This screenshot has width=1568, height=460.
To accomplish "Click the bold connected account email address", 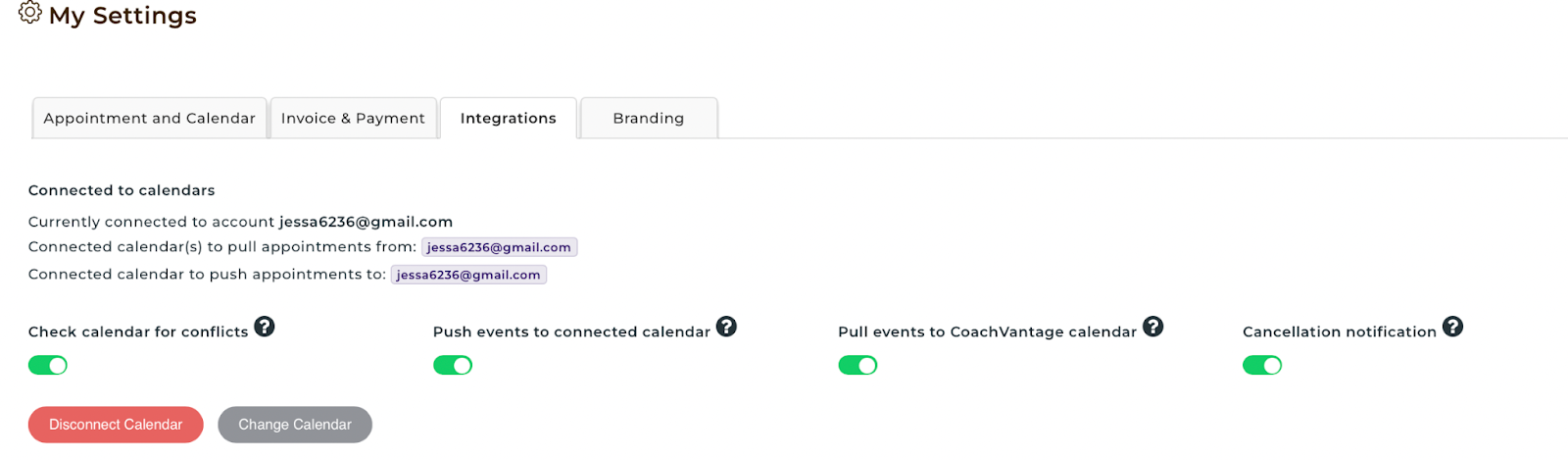I will [366, 222].
